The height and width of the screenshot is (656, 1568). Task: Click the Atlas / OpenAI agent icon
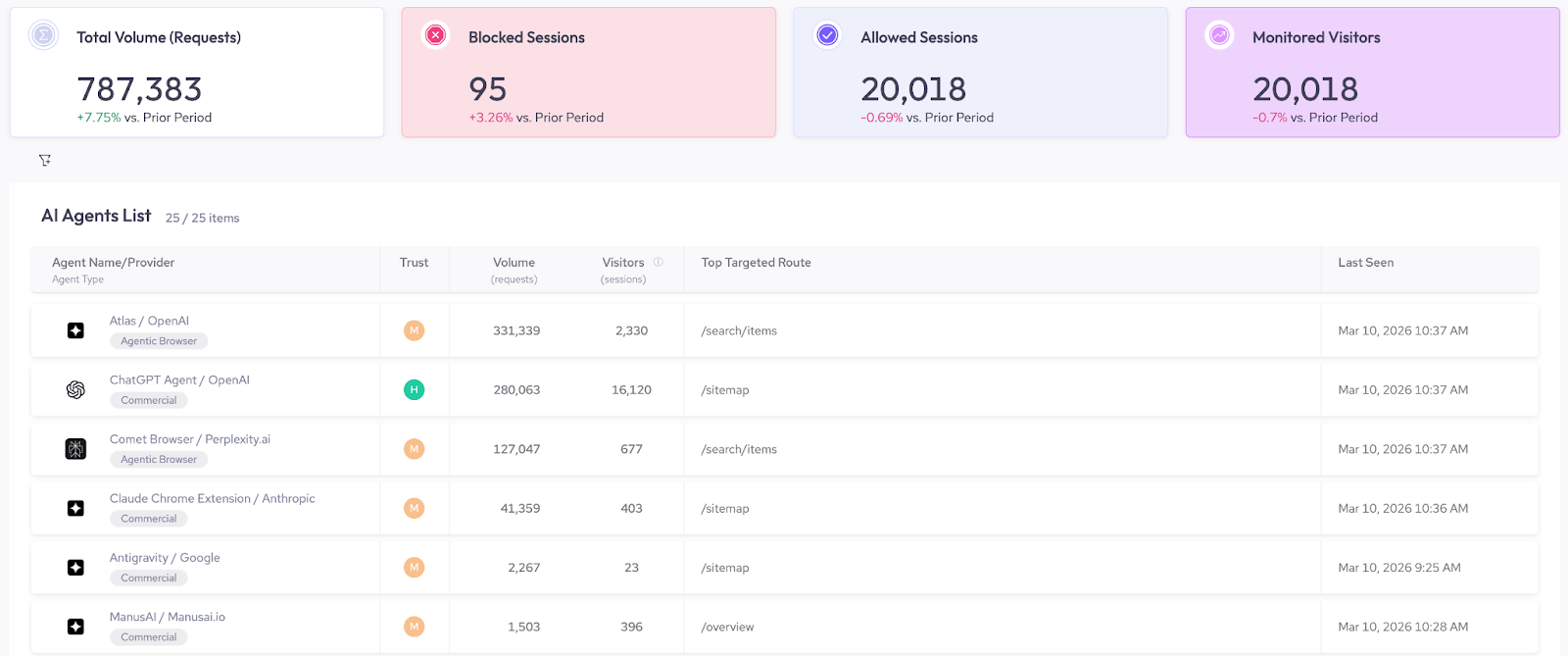[x=75, y=330]
